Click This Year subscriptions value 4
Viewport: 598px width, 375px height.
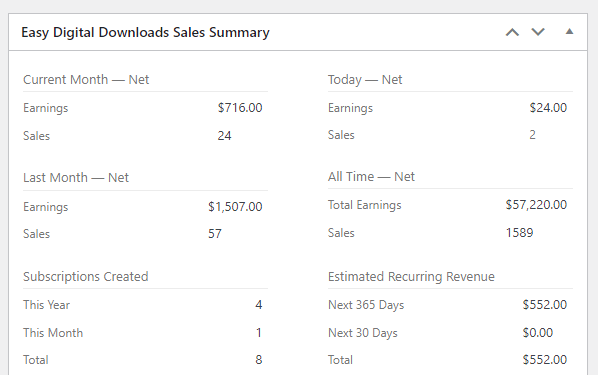259,305
